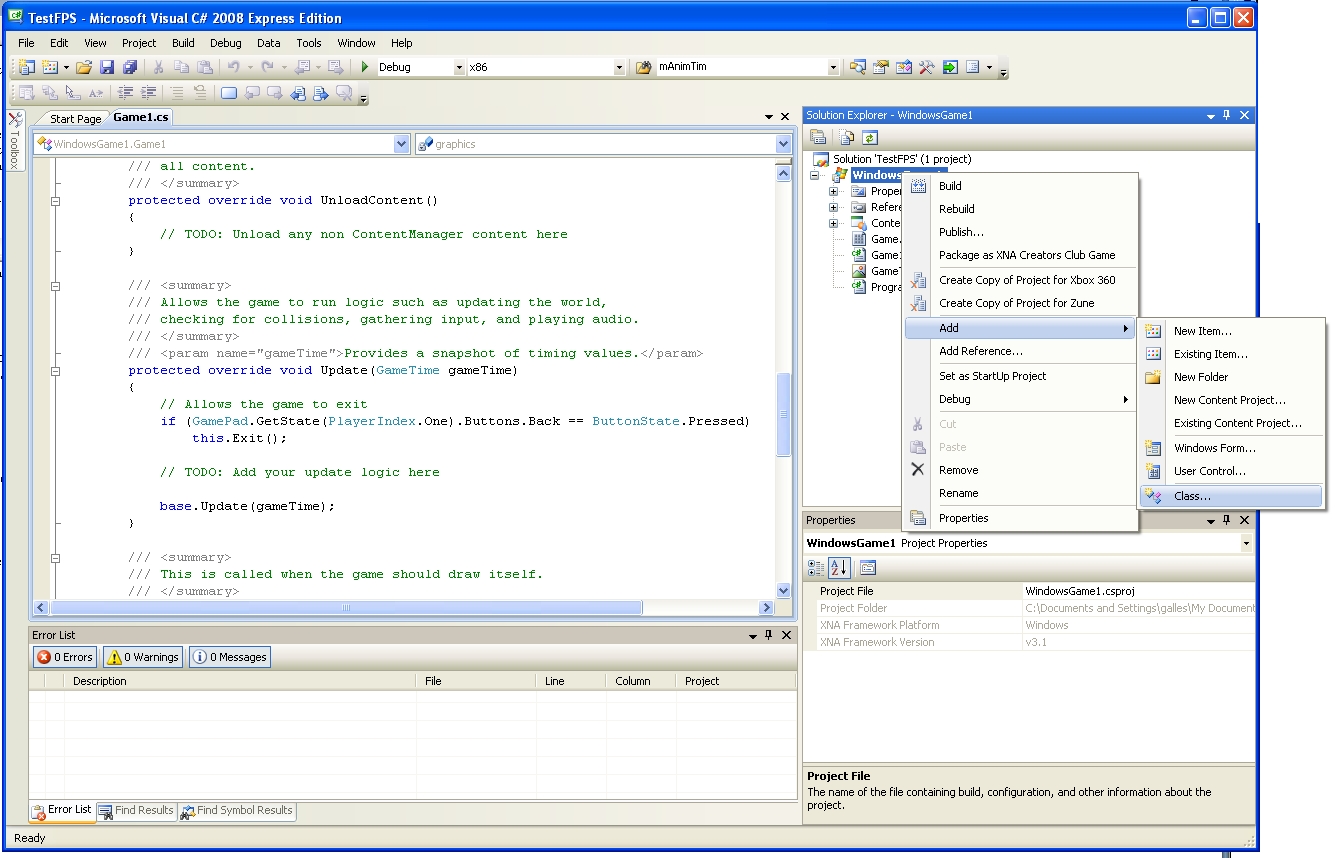The height and width of the screenshot is (858, 1338).
Task: Pin the Solution Explorer panel
Action: (1227, 115)
